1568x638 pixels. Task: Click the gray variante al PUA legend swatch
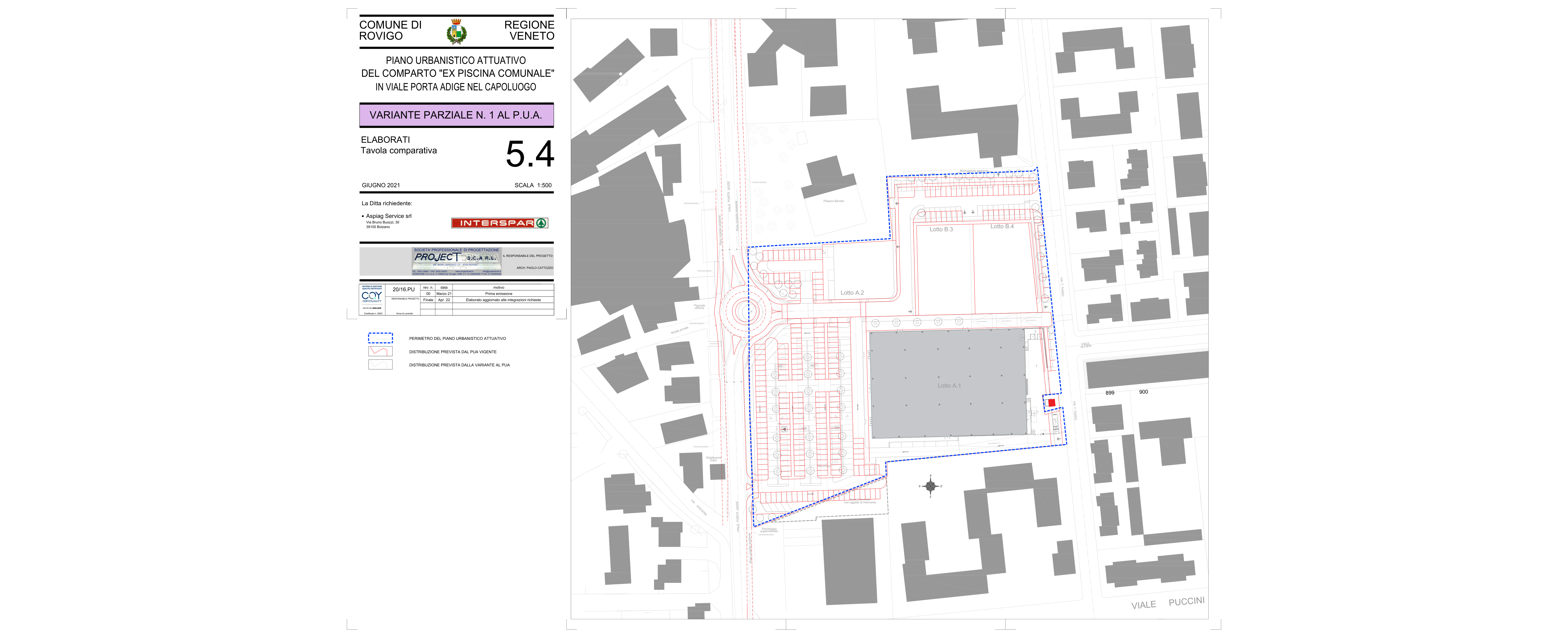click(380, 365)
